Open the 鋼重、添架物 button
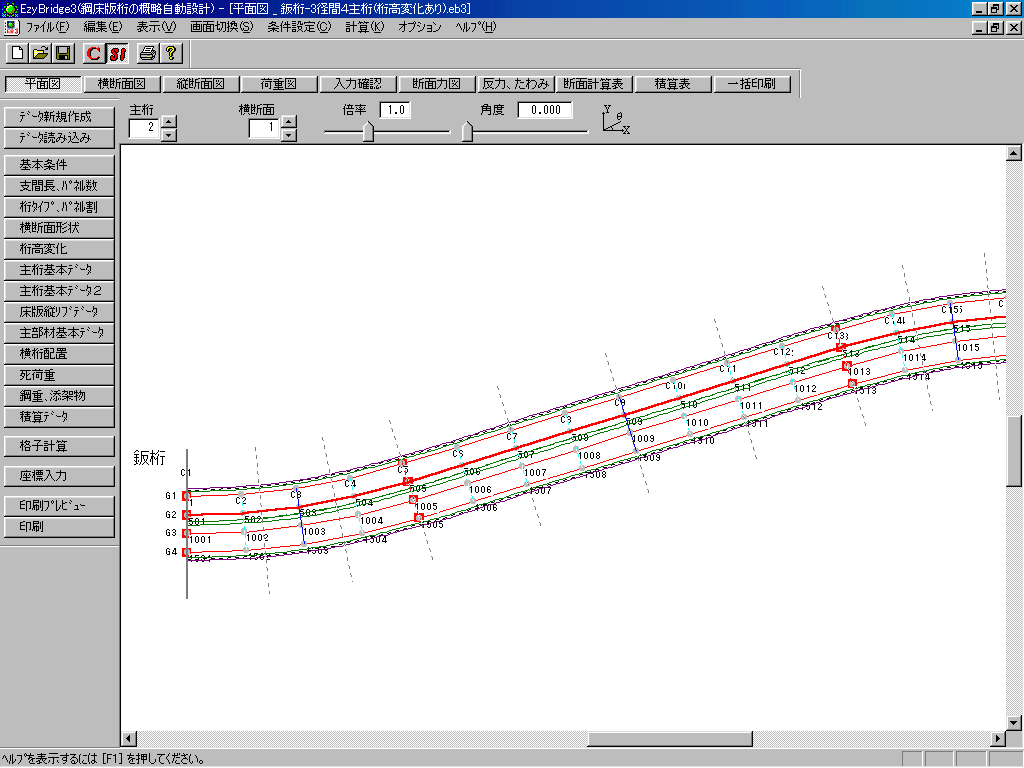Viewport: 1024px width, 768px height. (x=59, y=396)
